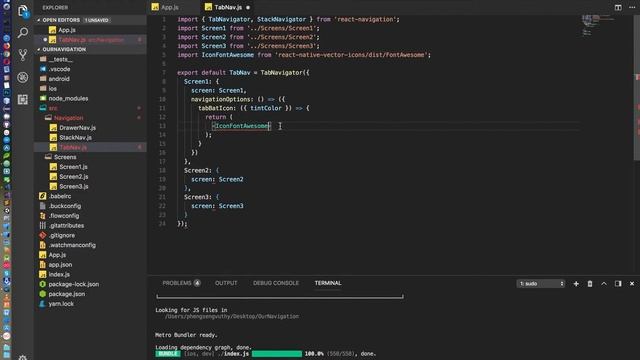Switch to the App.js editor tab
Screen dimensions: 640x360
pos(170,7)
